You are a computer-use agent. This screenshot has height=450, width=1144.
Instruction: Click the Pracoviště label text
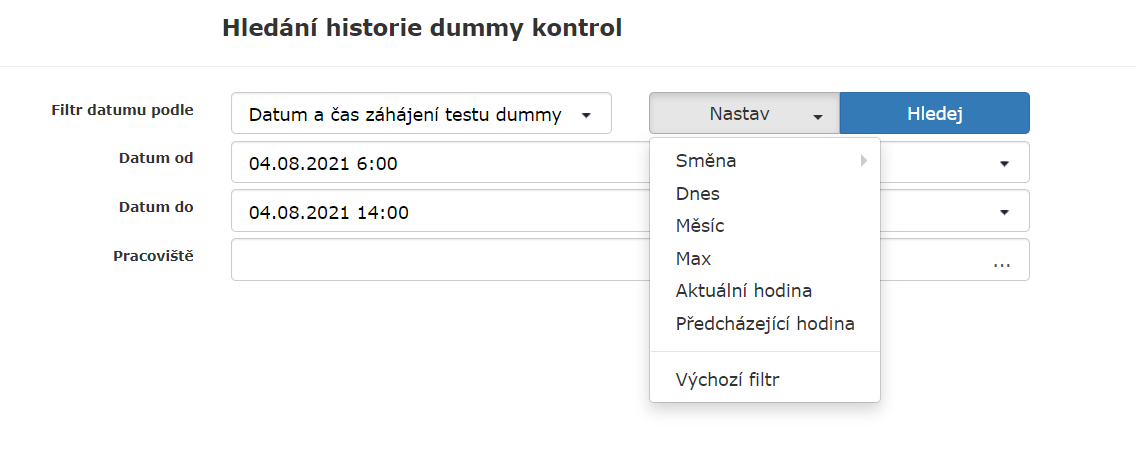click(153, 256)
